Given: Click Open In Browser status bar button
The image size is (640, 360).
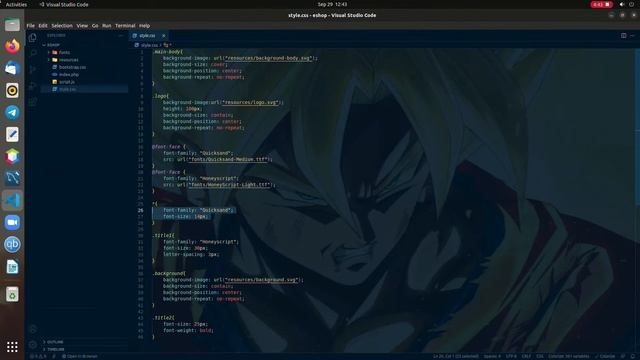Looking at the screenshot, I should [x=80, y=356].
